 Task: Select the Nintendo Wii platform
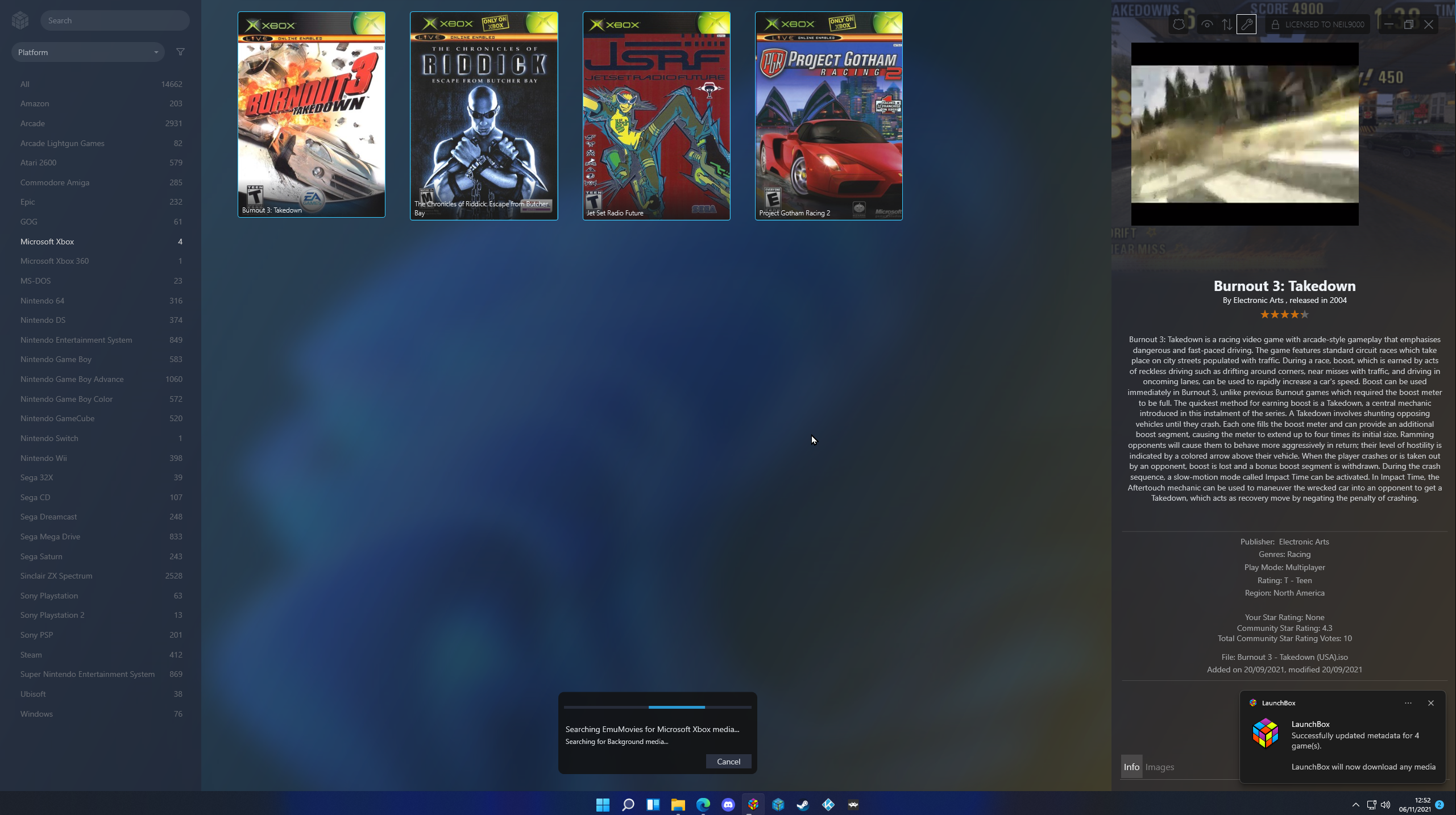point(101,458)
